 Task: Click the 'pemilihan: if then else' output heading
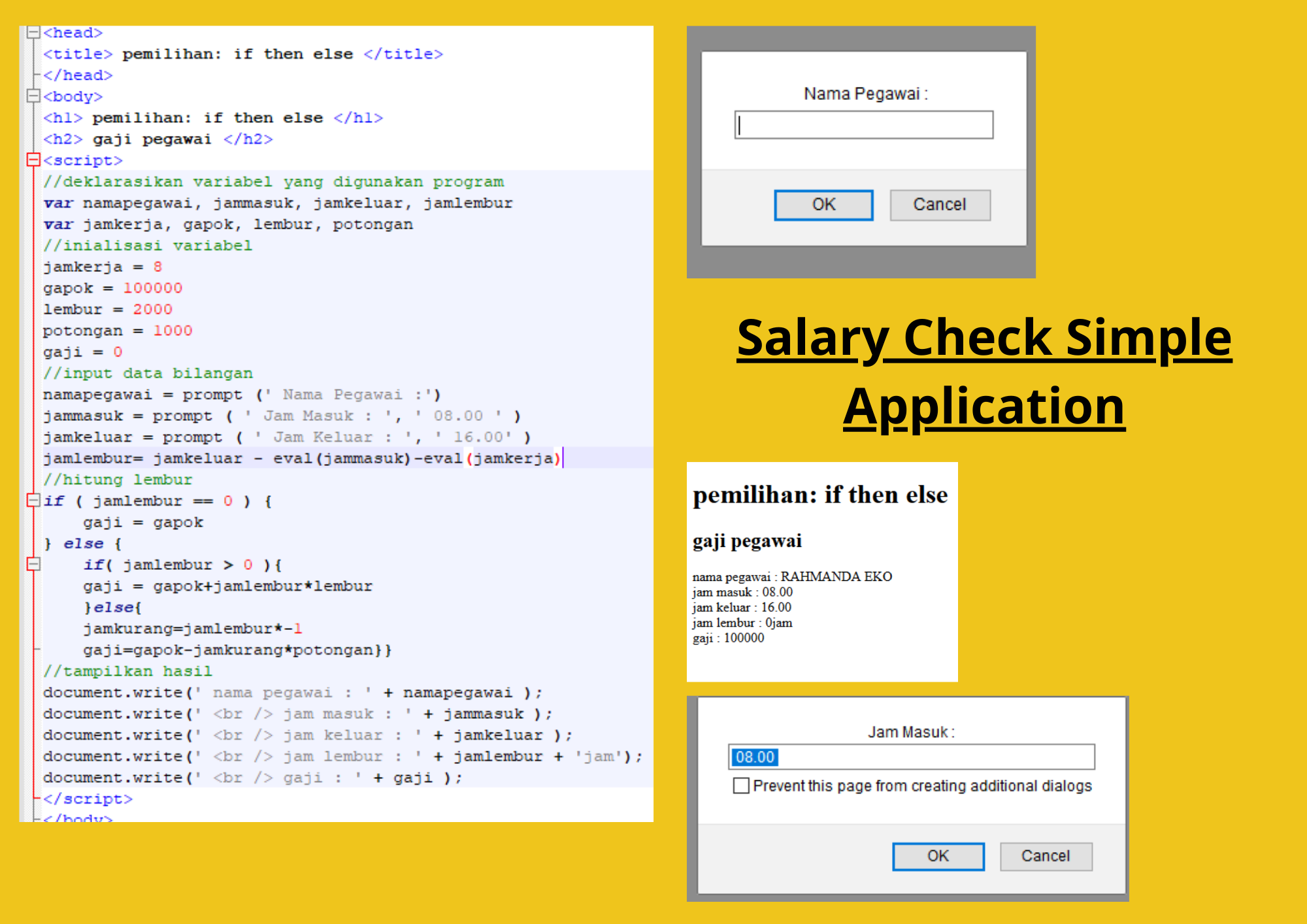tap(819, 495)
